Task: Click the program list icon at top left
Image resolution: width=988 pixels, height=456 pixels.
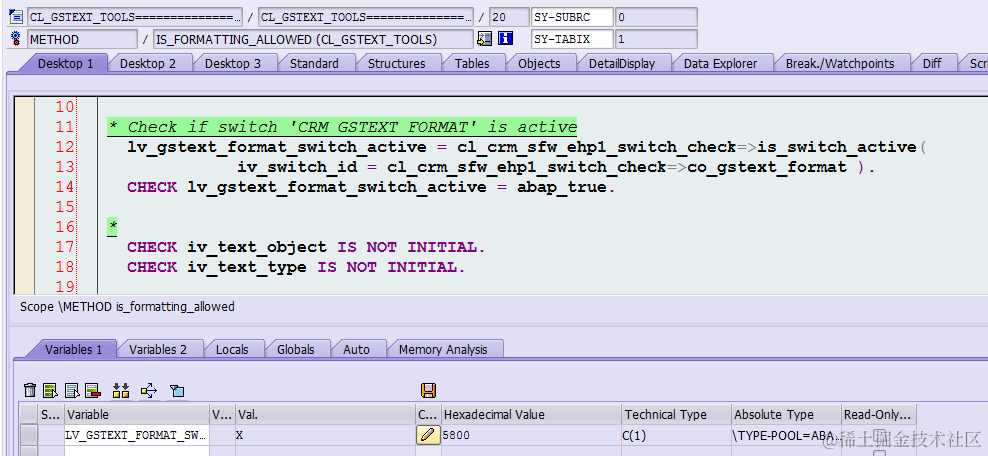Action: pos(15,17)
